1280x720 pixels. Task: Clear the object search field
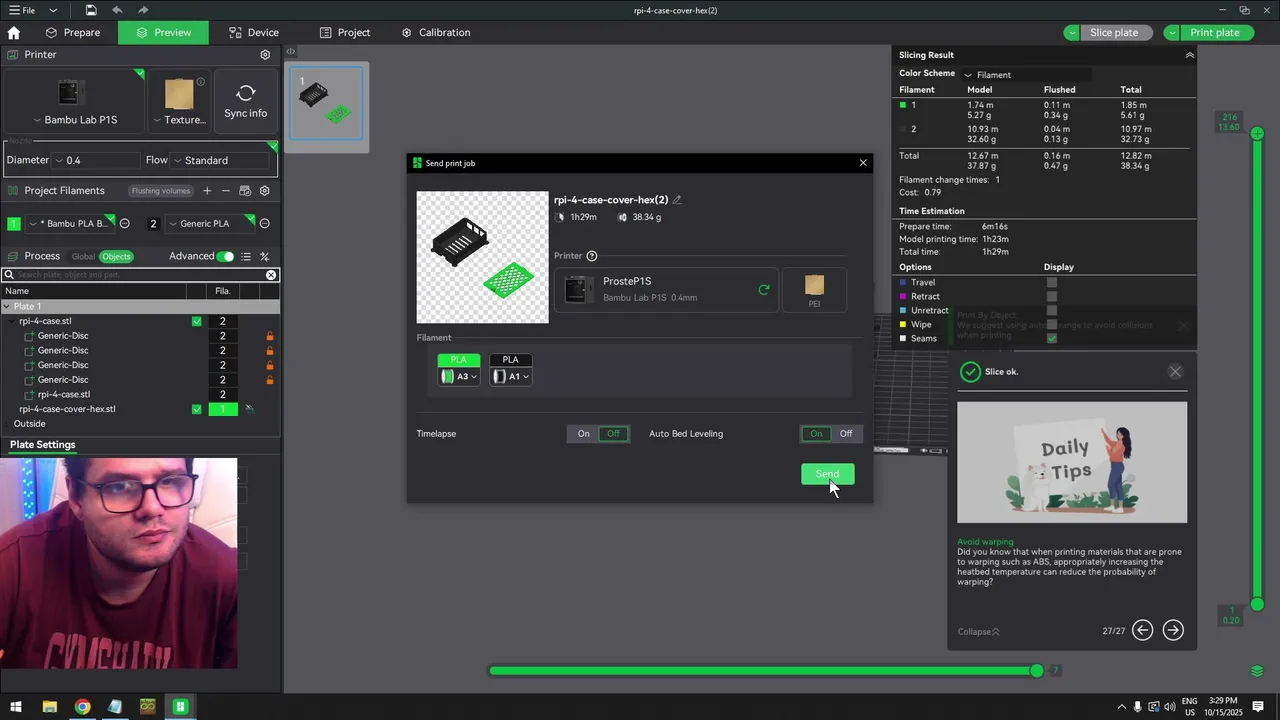click(271, 275)
